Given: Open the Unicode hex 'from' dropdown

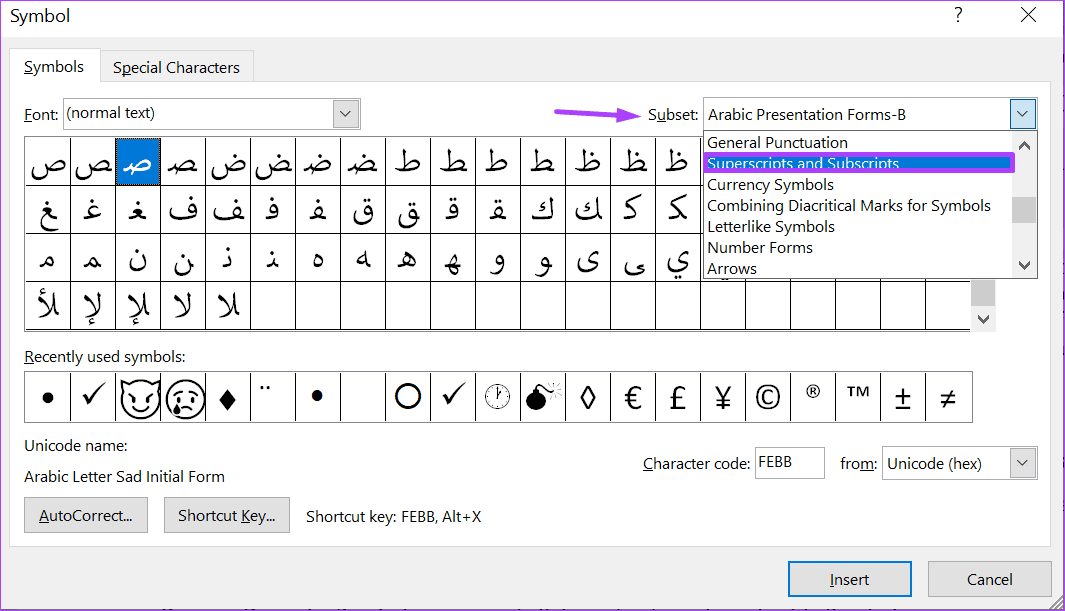Looking at the screenshot, I should point(1022,463).
